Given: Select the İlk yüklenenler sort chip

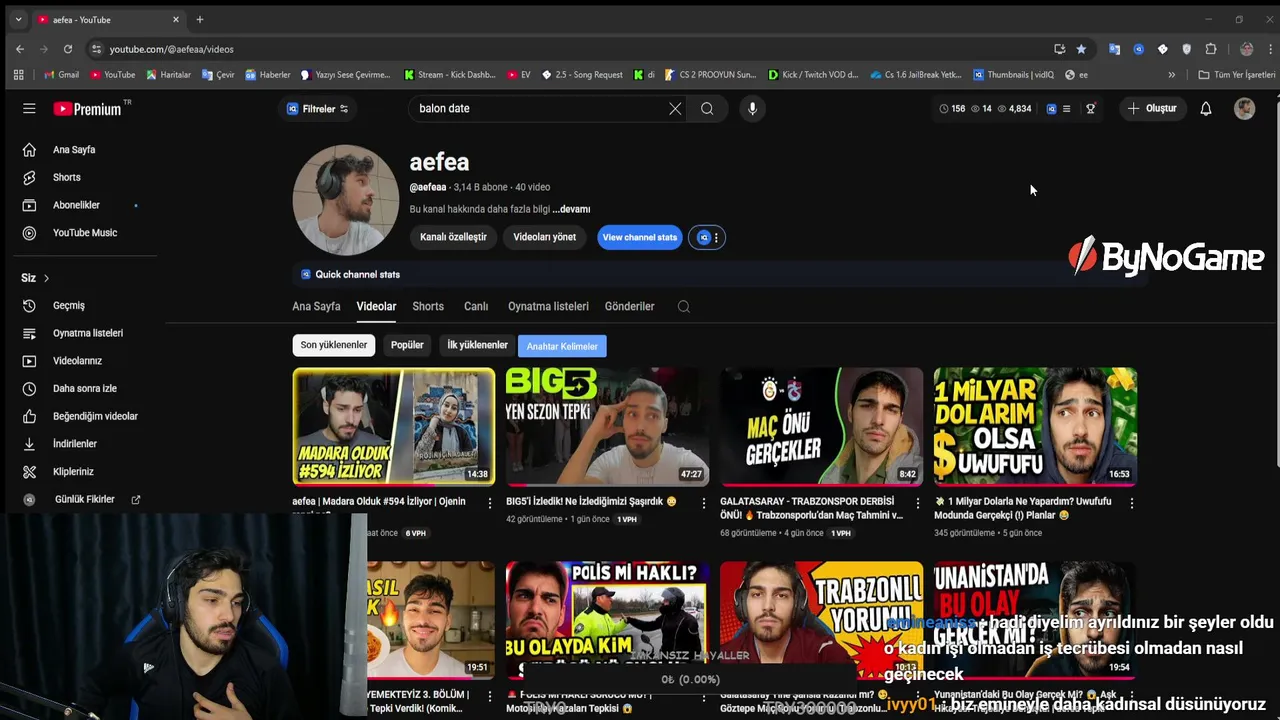Looking at the screenshot, I should click(477, 345).
